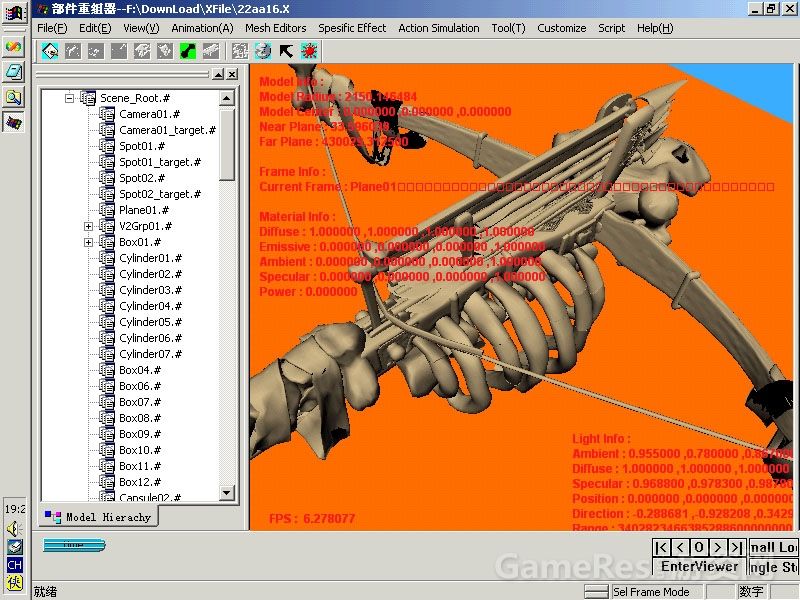Collapse the Scene_Root tree node
This screenshot has height=600, width=800.
pyautogui.click(x=70, y=98)
